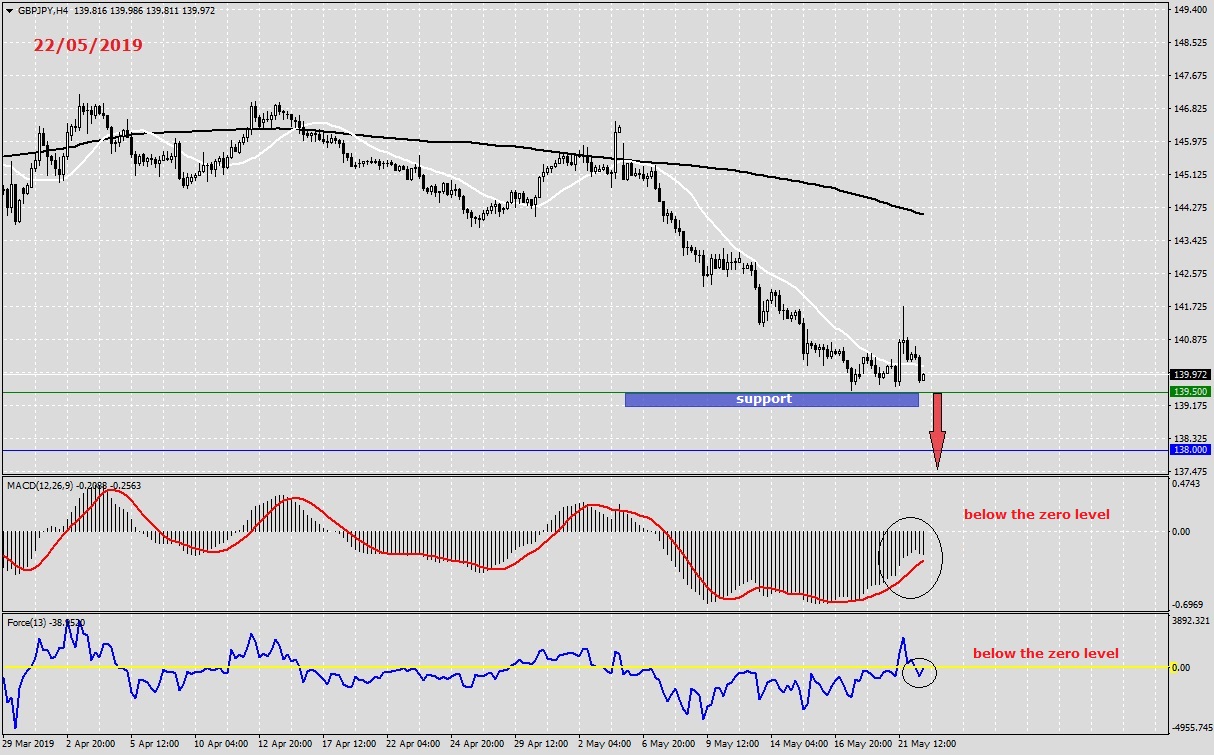1214x755 pixels.
Task: Click the 12 Apr 20:00 time axis label
Action: tap(284, 745)
